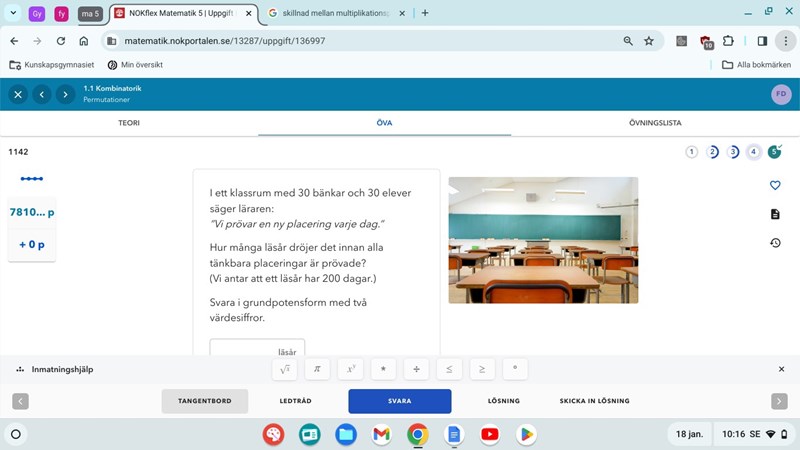The width and height of the screenshot is (800, 450).
Task: Close the exercise with the X icon
Action: pyautogui.click(x=18, y=94)
